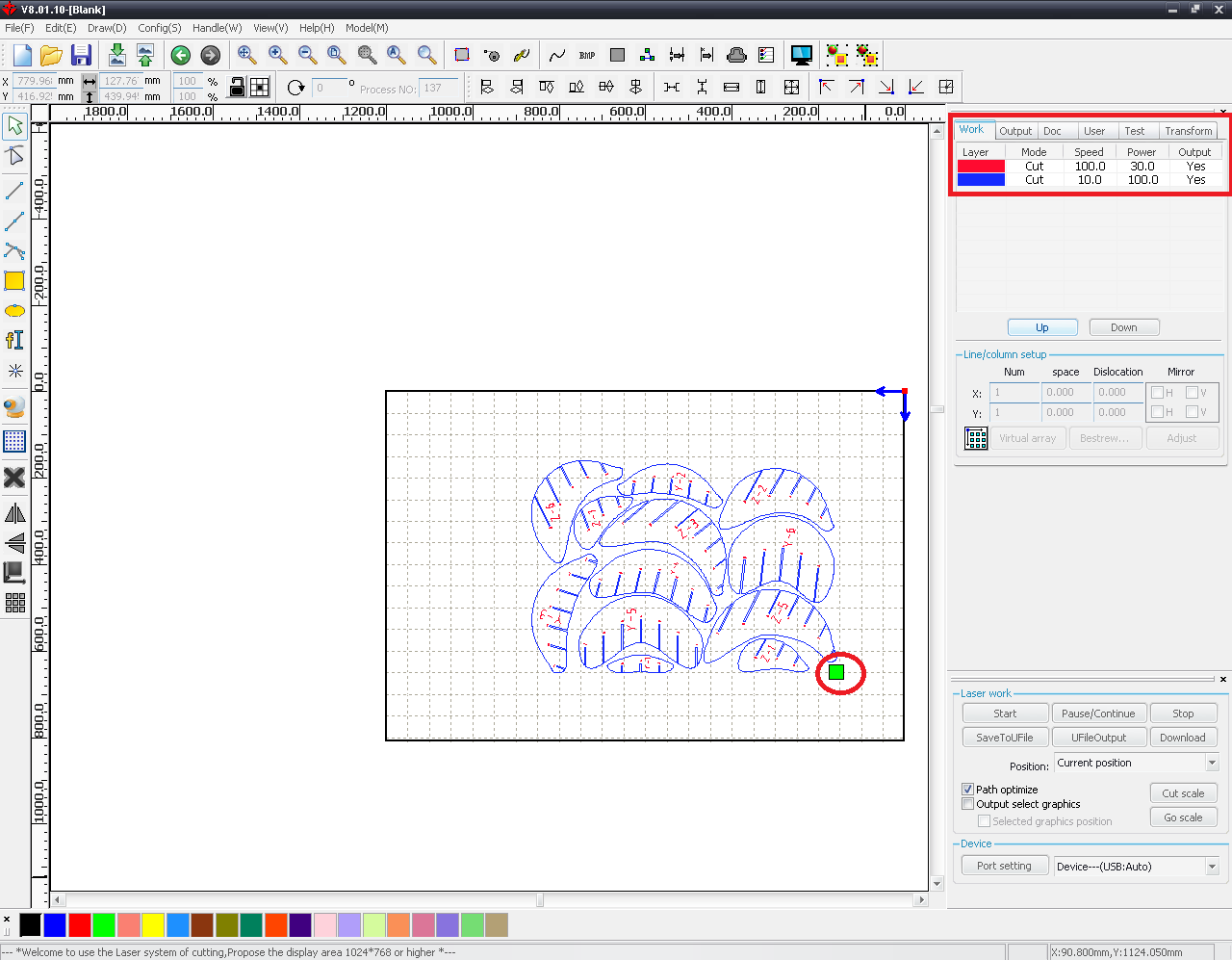Open the Edit menu
1232x960 pixels.
pyautogui.click(x=61, y=28)
